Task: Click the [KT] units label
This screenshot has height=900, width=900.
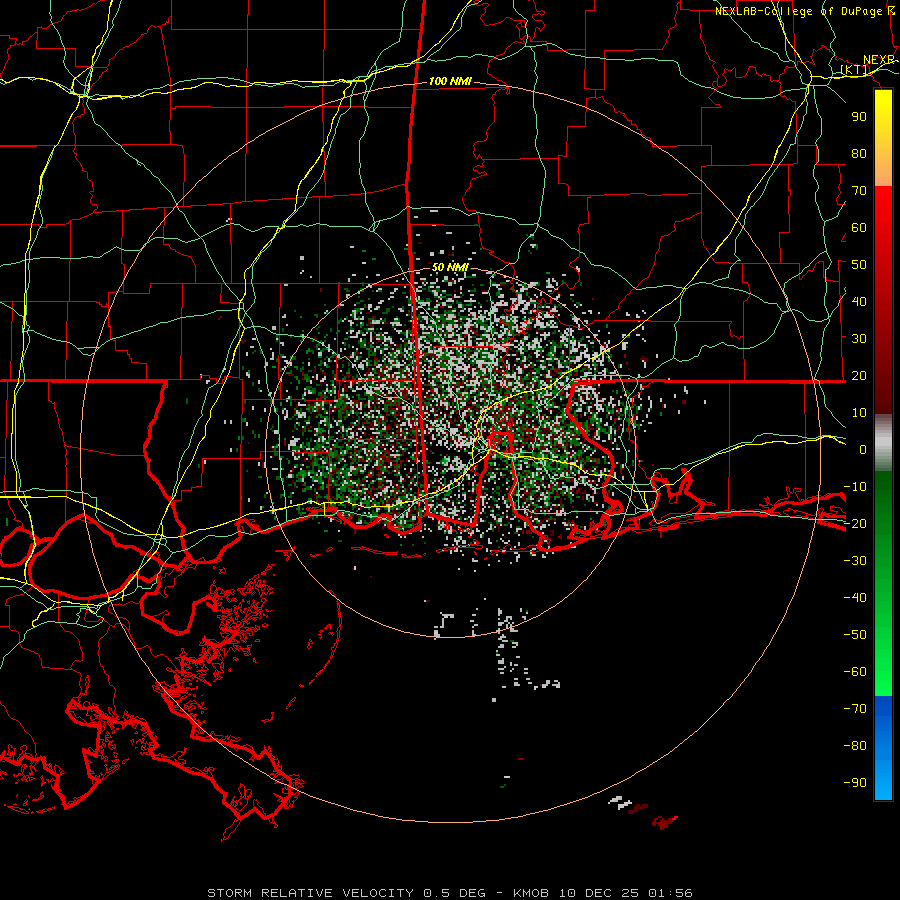Action: point(855,69)
